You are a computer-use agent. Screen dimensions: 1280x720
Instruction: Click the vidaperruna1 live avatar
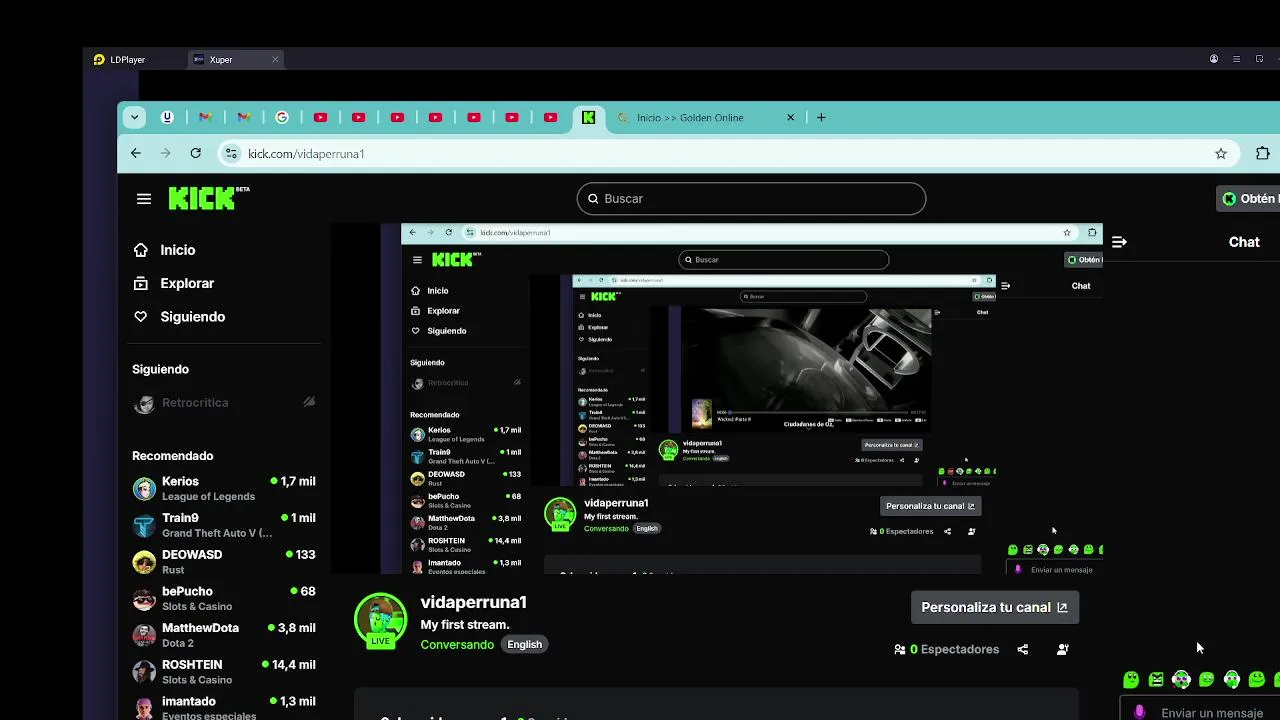click(x=381, y=620)
